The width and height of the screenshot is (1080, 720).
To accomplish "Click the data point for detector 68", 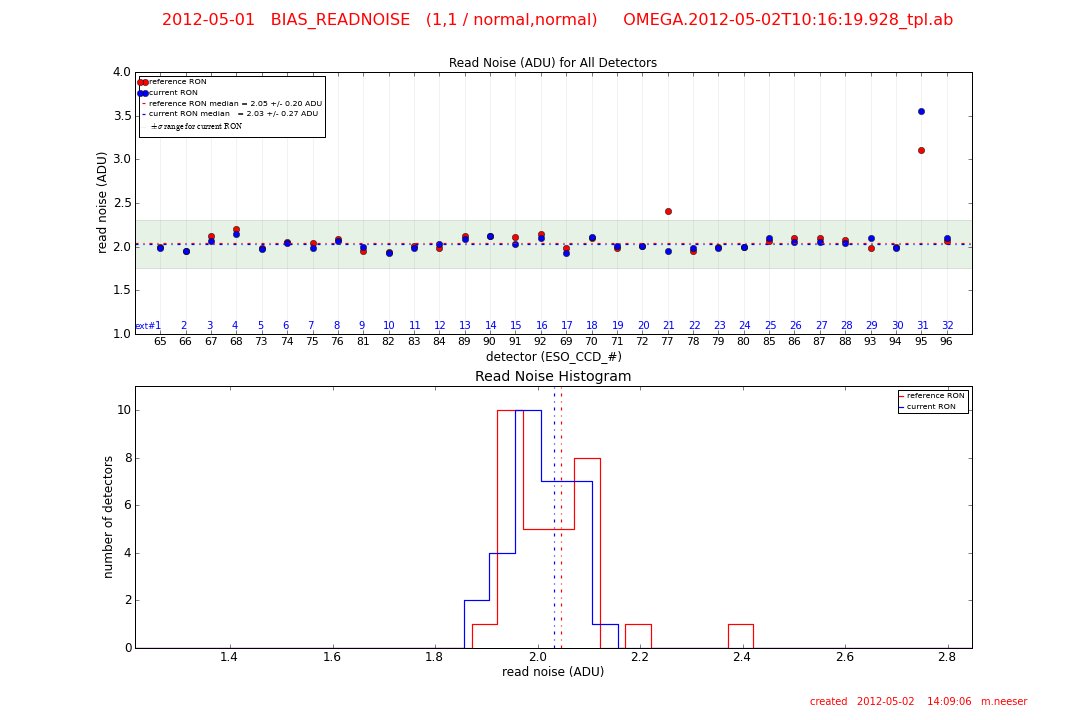I will click(236, 231).
